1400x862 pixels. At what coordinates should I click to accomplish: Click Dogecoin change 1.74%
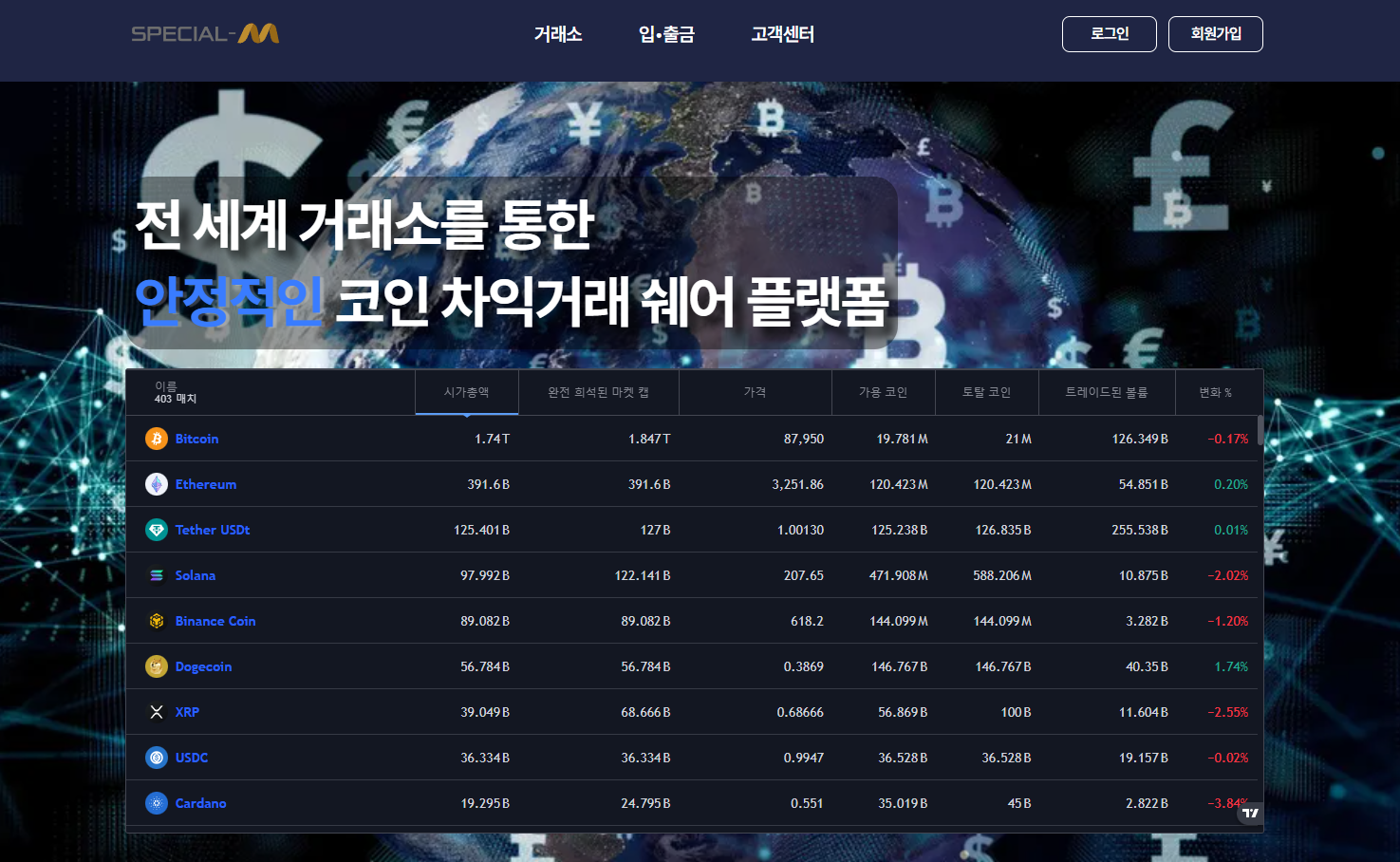1231,666
